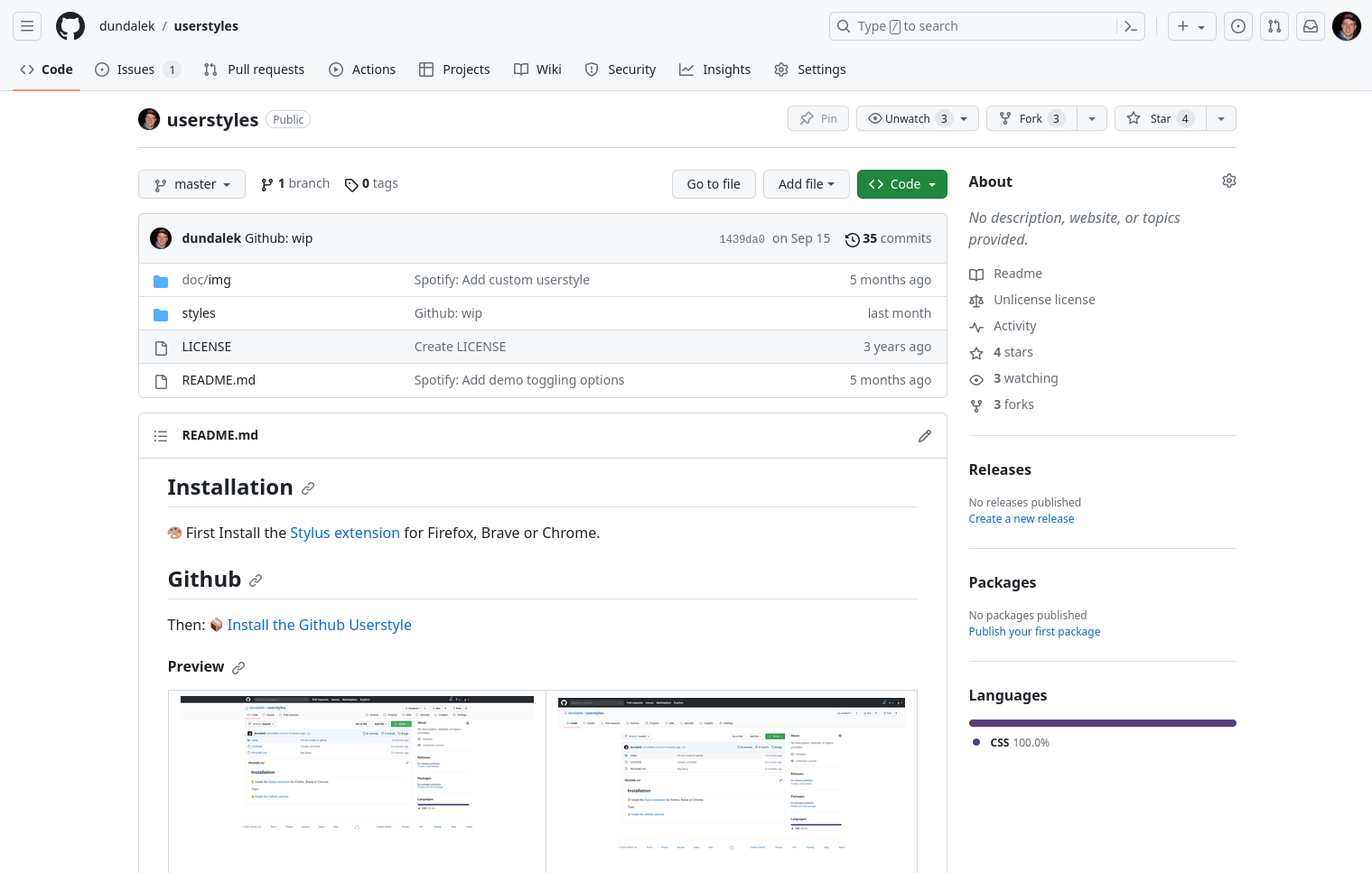View 3 watching link
The image size is (1372, 873).
click(1014, 378)
